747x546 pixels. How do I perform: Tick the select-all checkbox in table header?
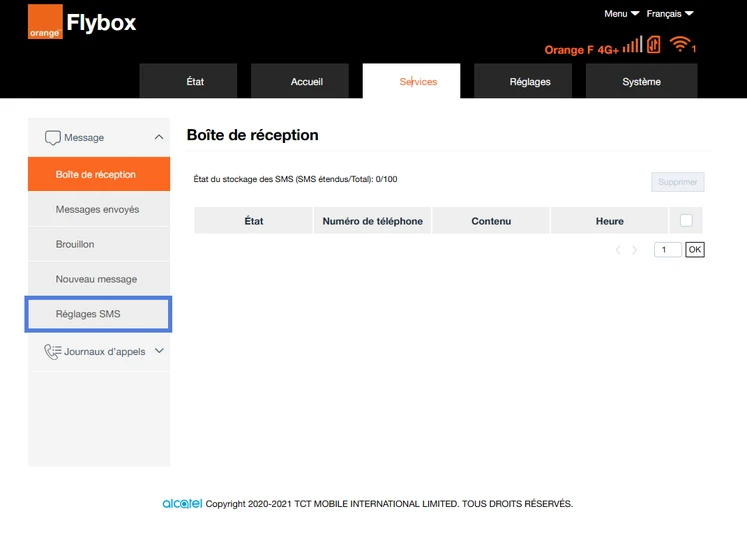click(x=686, y=221)
